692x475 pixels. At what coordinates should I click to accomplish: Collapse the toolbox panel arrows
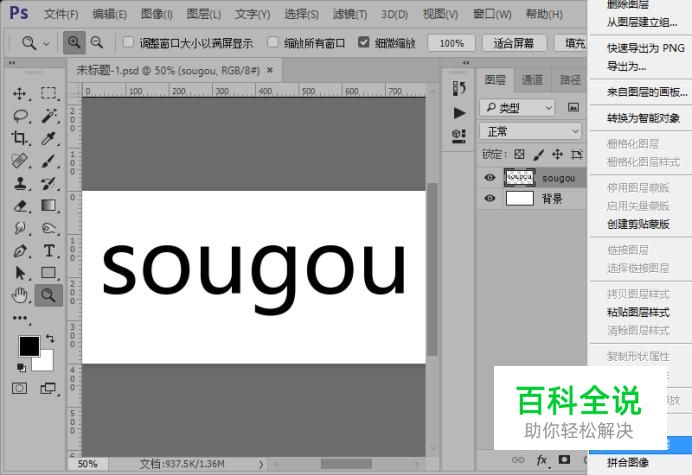[12, 63]
